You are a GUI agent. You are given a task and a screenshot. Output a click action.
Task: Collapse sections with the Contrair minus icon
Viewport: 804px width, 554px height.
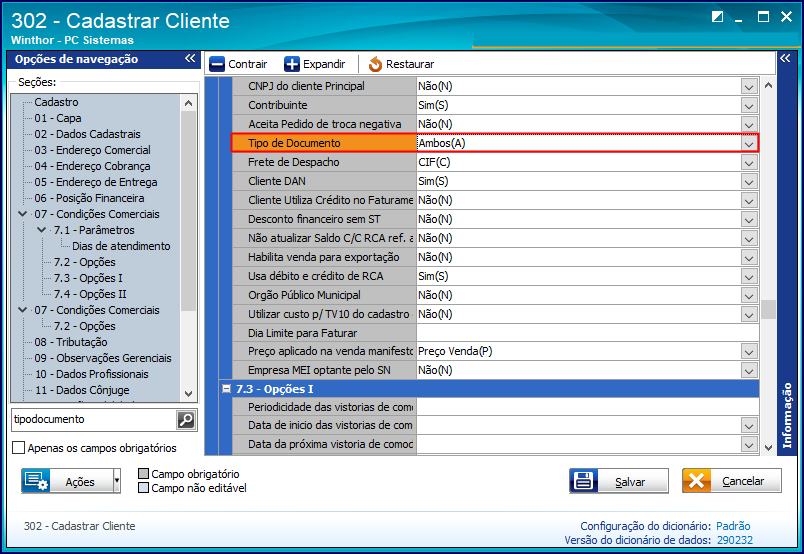point(217,64)
